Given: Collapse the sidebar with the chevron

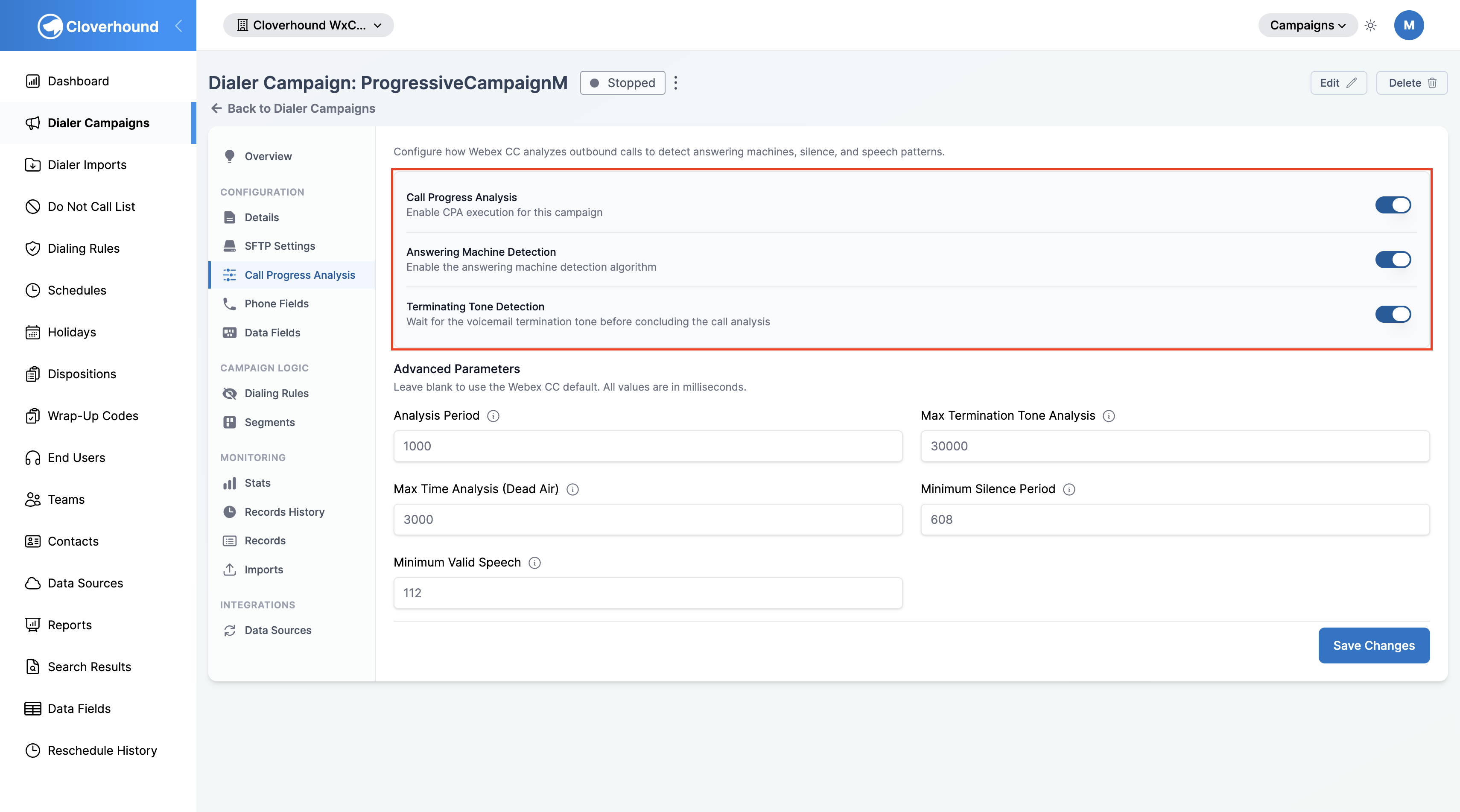Looking at the screenshot, I should pos(178,26).
